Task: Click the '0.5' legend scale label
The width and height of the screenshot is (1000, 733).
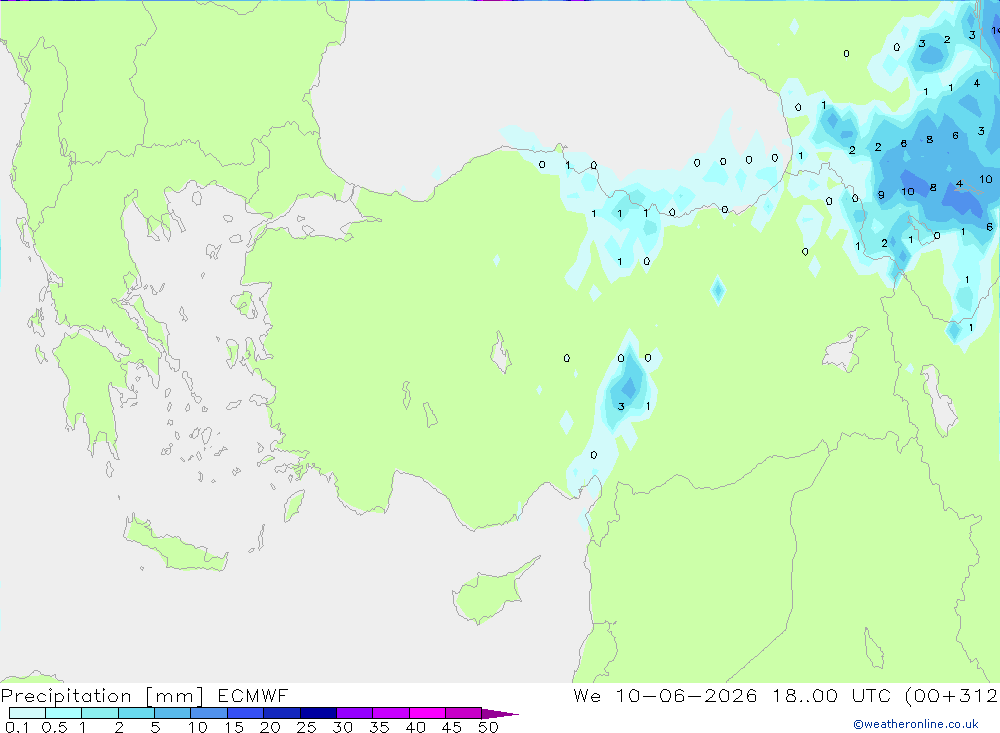Action: [x=54, y=727]
